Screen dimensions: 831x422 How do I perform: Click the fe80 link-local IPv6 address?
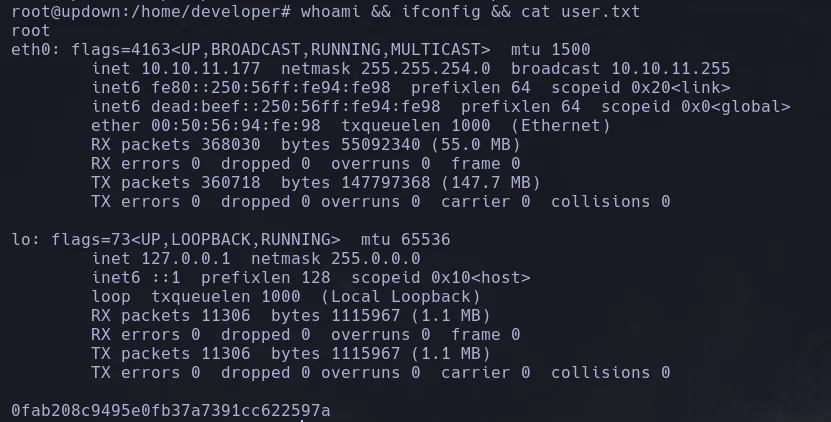pos(251,87)
